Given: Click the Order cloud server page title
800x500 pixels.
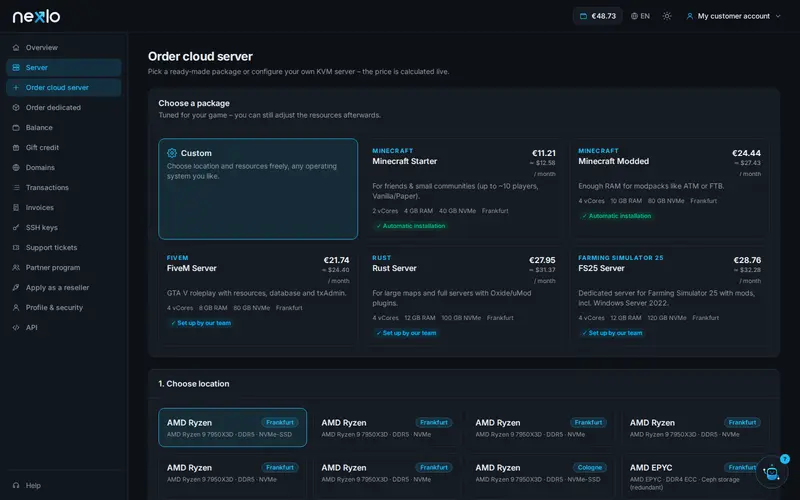Looking at the screenshot, I should 200,57.
